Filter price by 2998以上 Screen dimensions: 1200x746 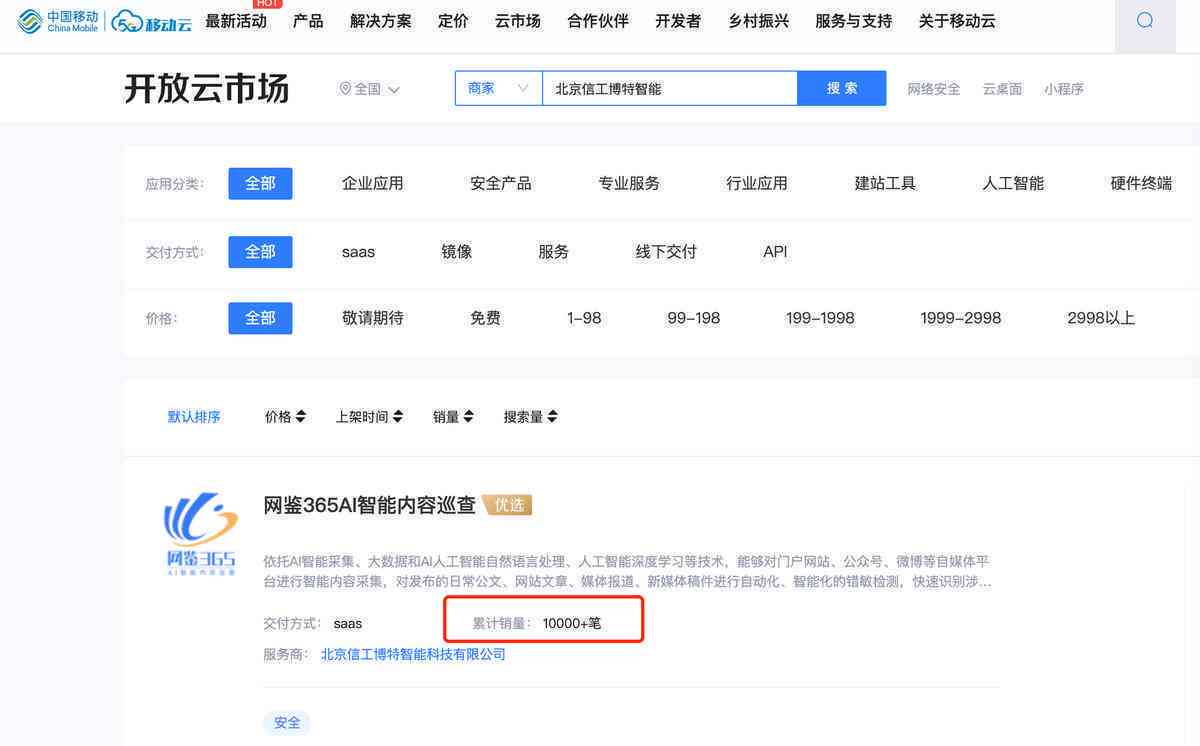coord(1101,318)
